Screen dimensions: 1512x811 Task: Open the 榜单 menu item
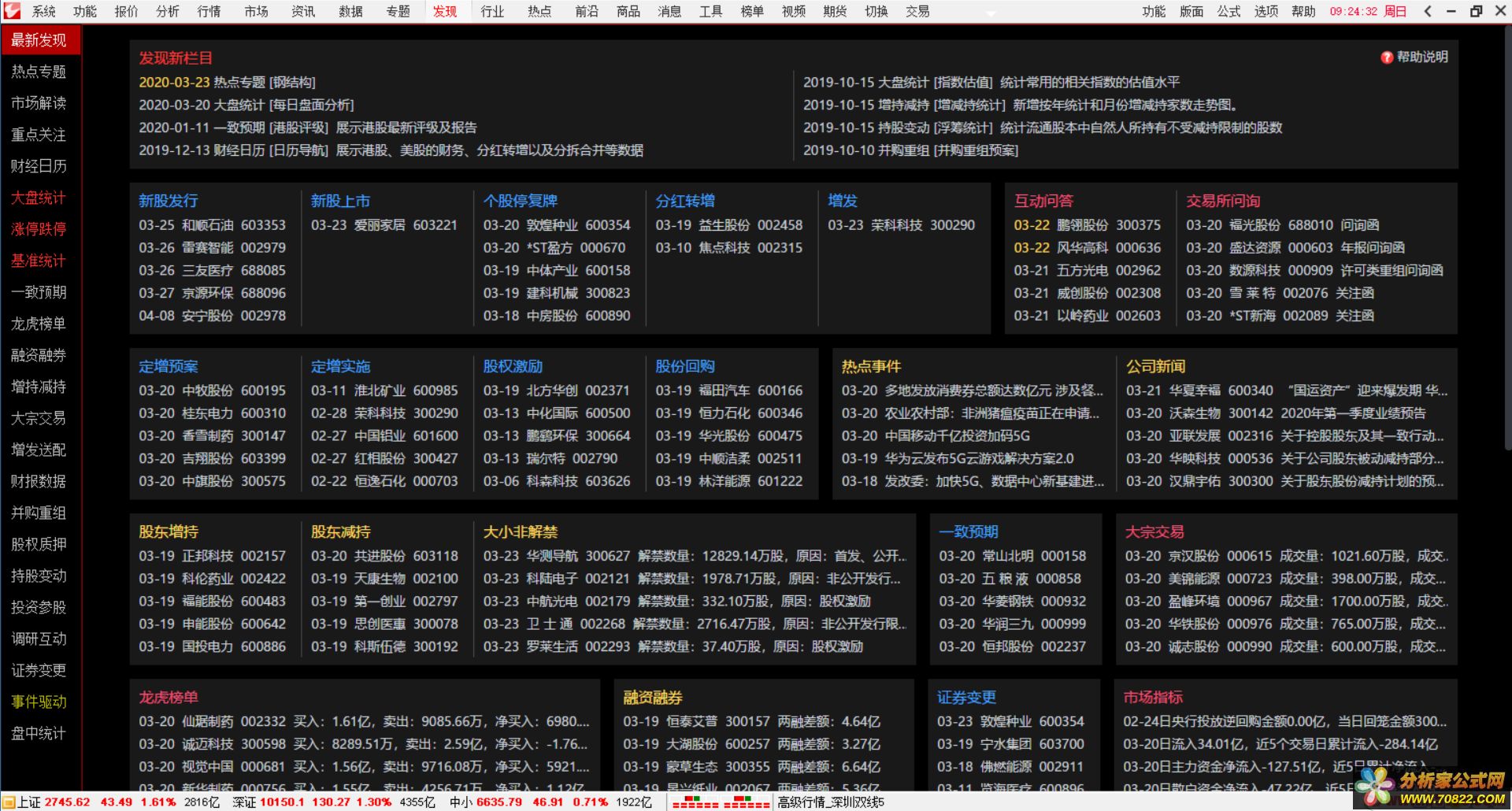(752, 11)
